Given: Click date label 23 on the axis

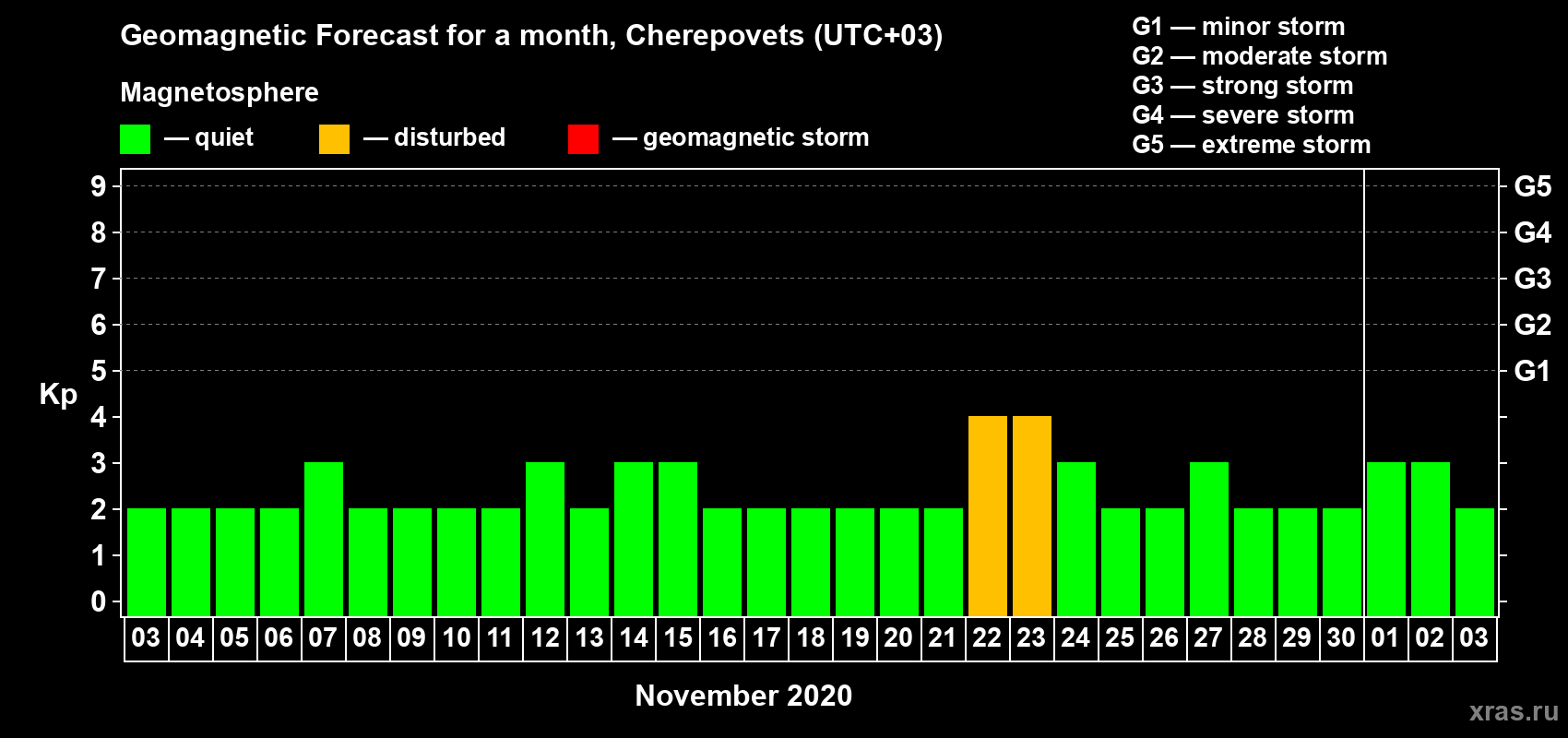Looking at the screenshot, I should [x=1032, y=638].
